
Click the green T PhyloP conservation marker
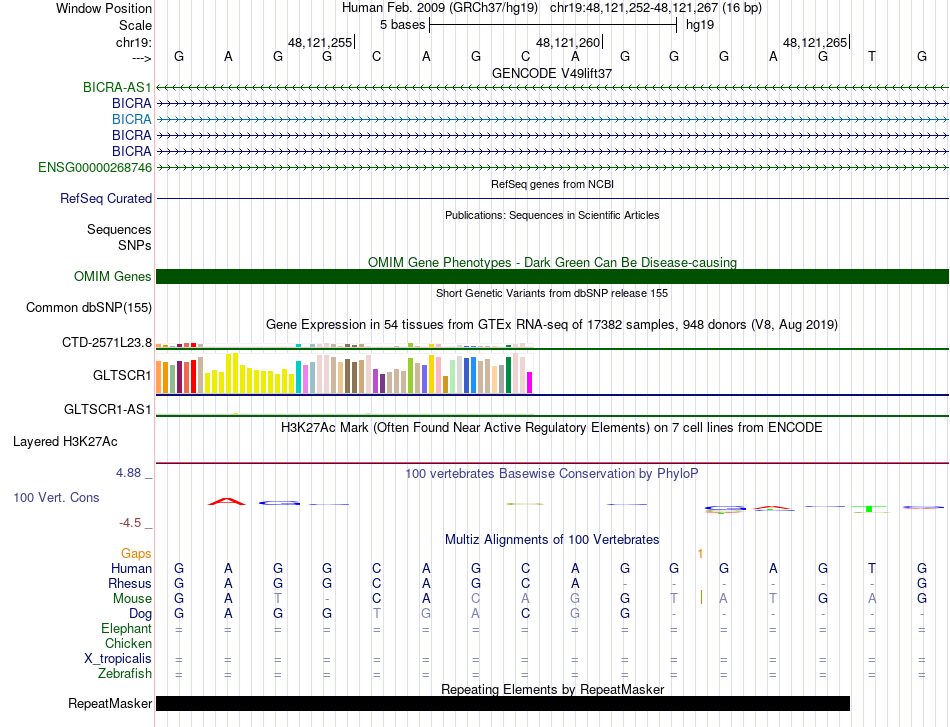(869, 509)
